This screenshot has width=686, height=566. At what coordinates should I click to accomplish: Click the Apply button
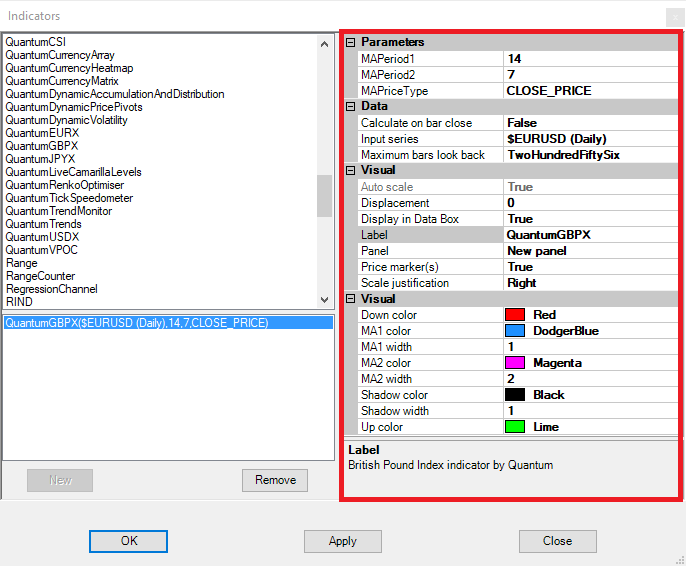343,541
